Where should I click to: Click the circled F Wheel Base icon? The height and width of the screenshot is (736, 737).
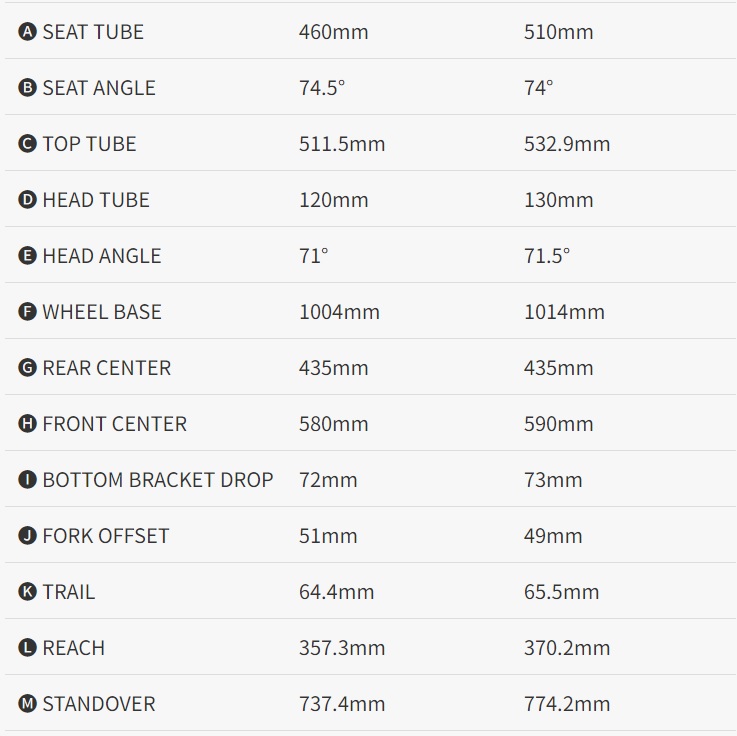(x=27, y=312)
